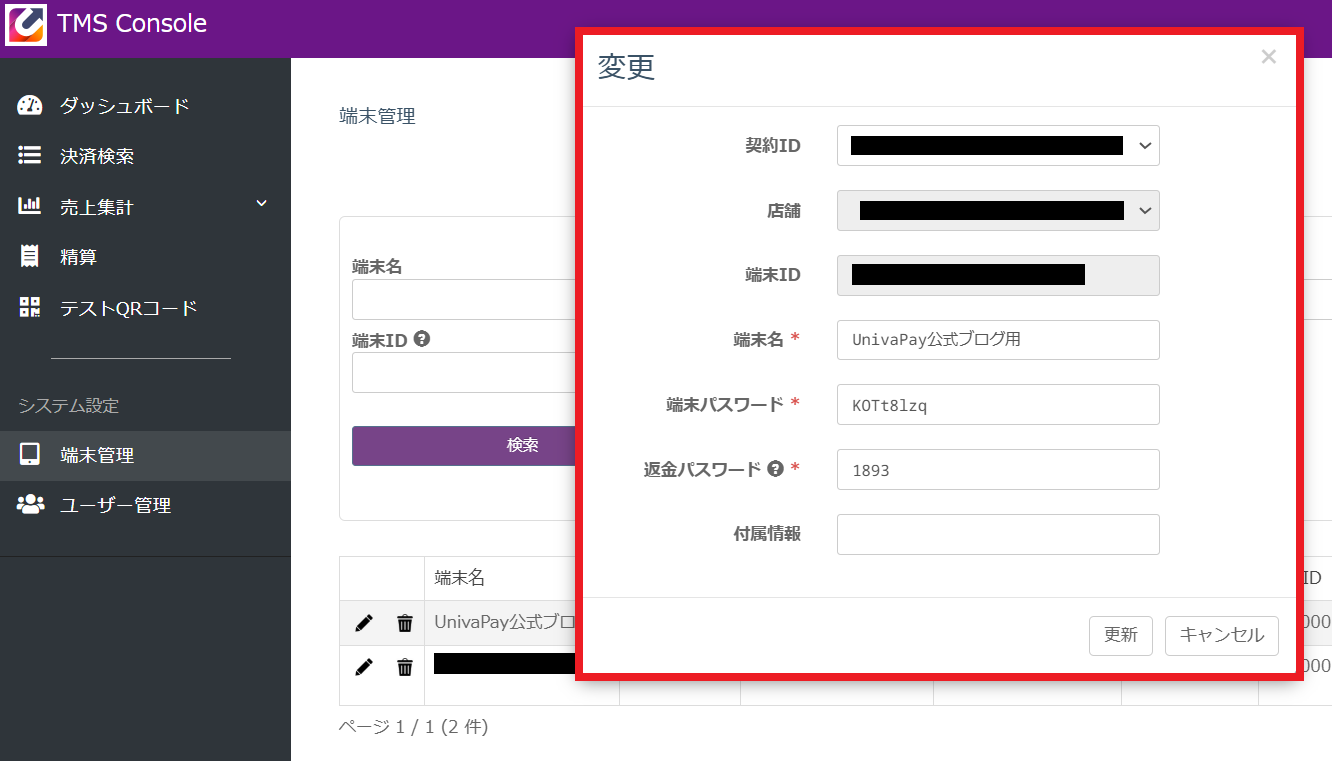This screenshot has height=761, width=1332.
Task: Expand the 売上集計 submenu chevron
Action: pos(262,204)
